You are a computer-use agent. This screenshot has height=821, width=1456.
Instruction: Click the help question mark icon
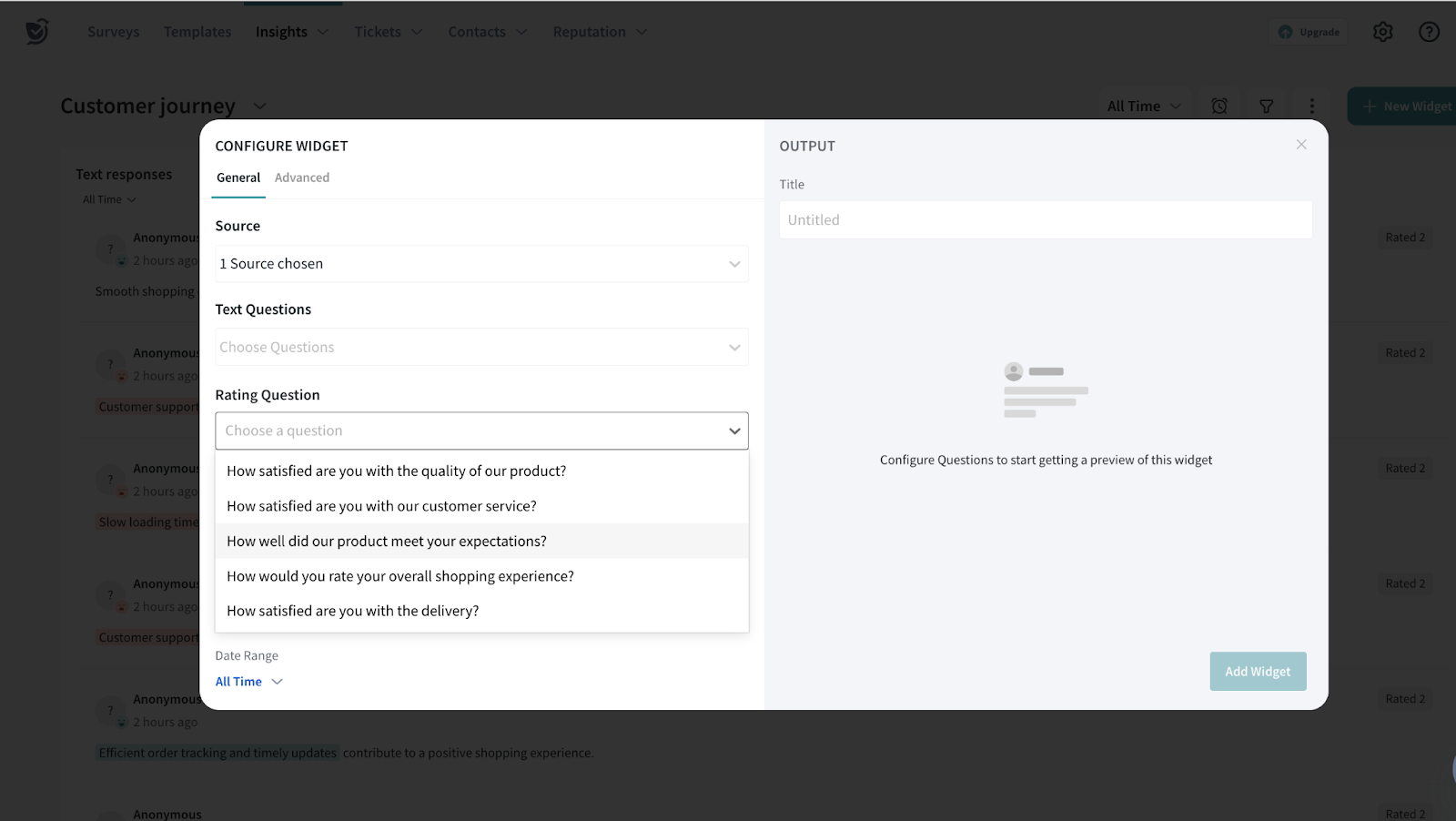click(1429, 32)
